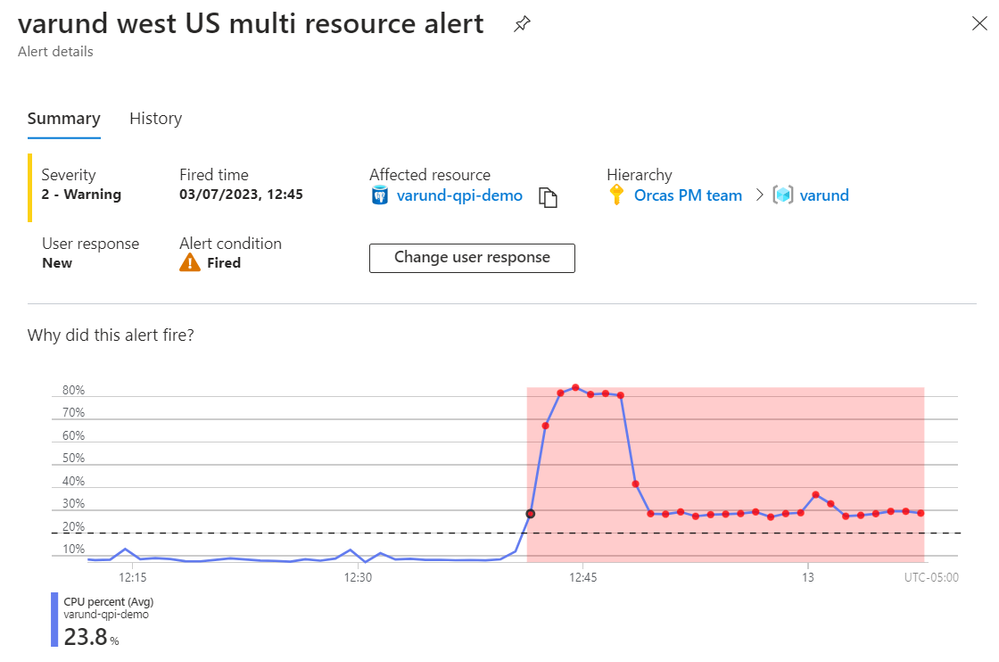Pin the alert details blade
The image size is (999, 662).
pyautogui.click(x=521, y=25)
